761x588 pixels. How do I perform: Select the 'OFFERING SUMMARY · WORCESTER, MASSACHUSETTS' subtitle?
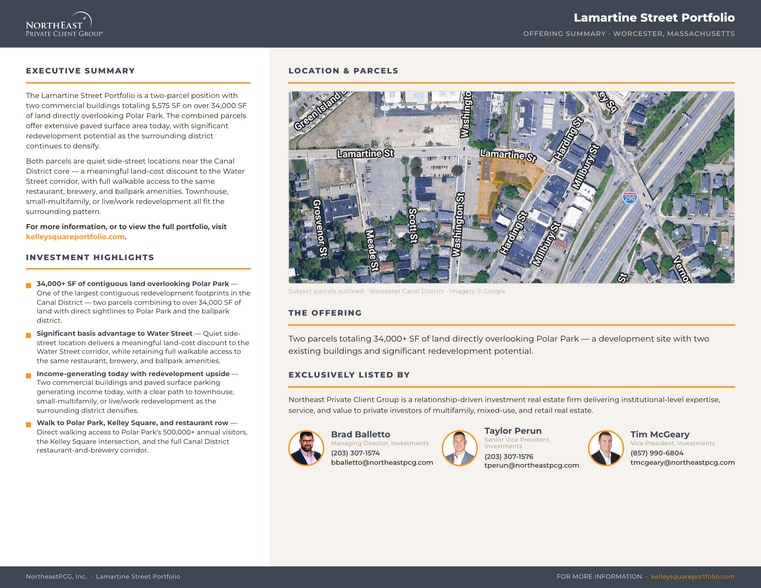point(629,33)
